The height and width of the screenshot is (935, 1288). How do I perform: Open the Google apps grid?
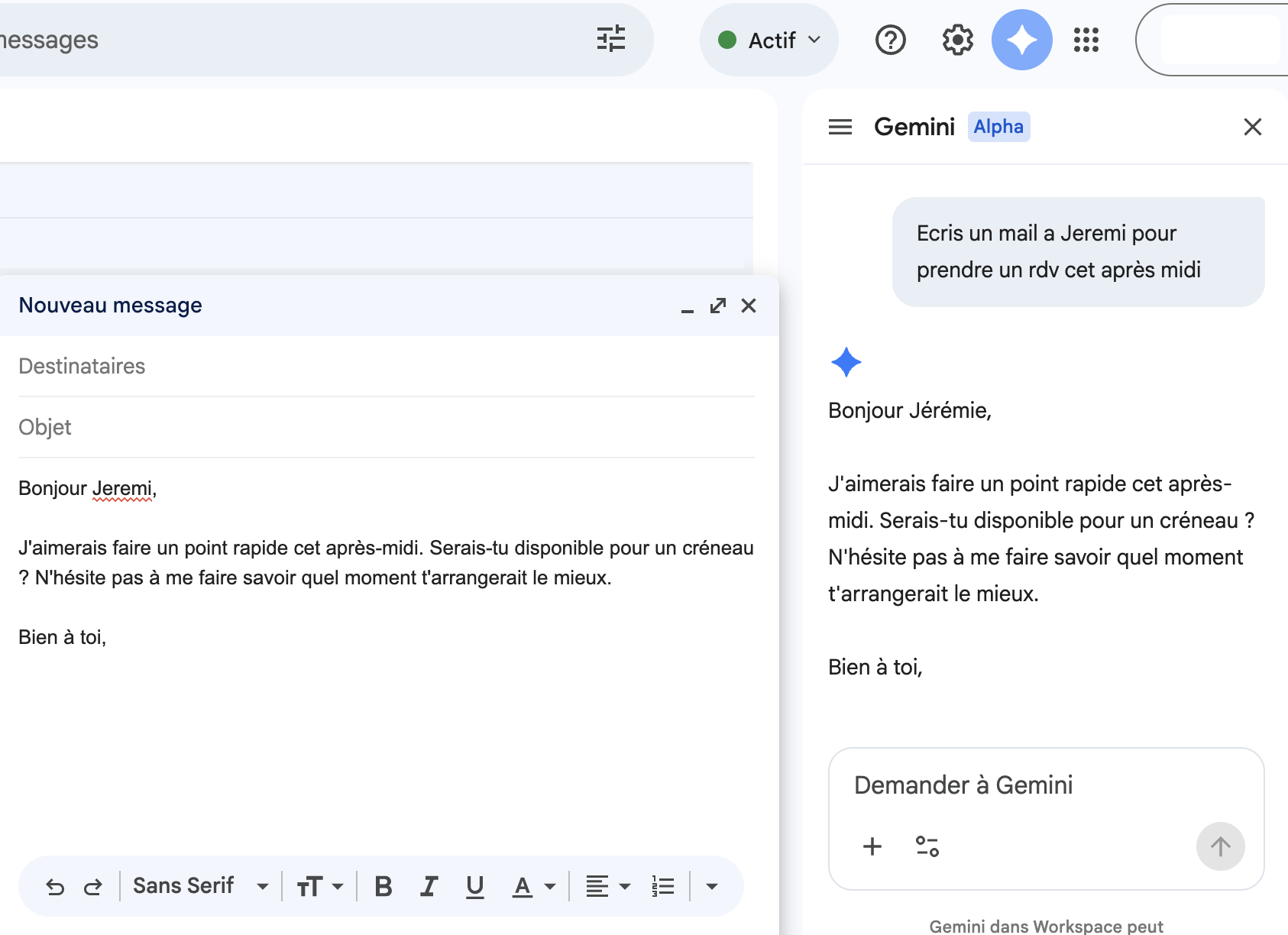click(x=1086, y=40)
